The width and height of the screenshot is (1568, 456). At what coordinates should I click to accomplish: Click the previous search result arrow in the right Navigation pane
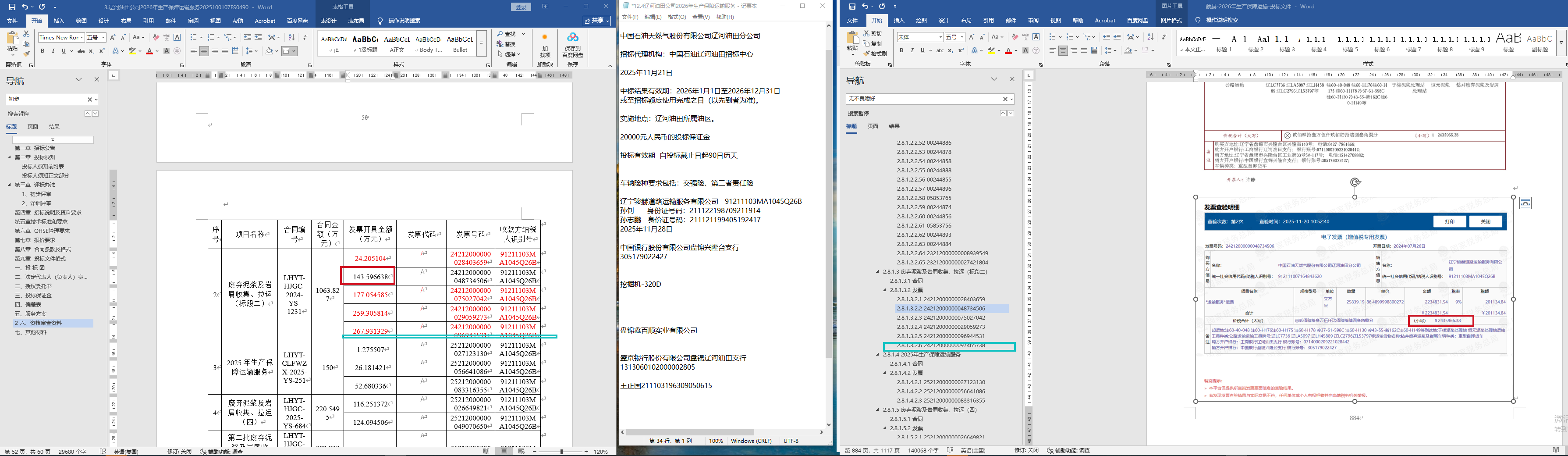coord(1003,113)
